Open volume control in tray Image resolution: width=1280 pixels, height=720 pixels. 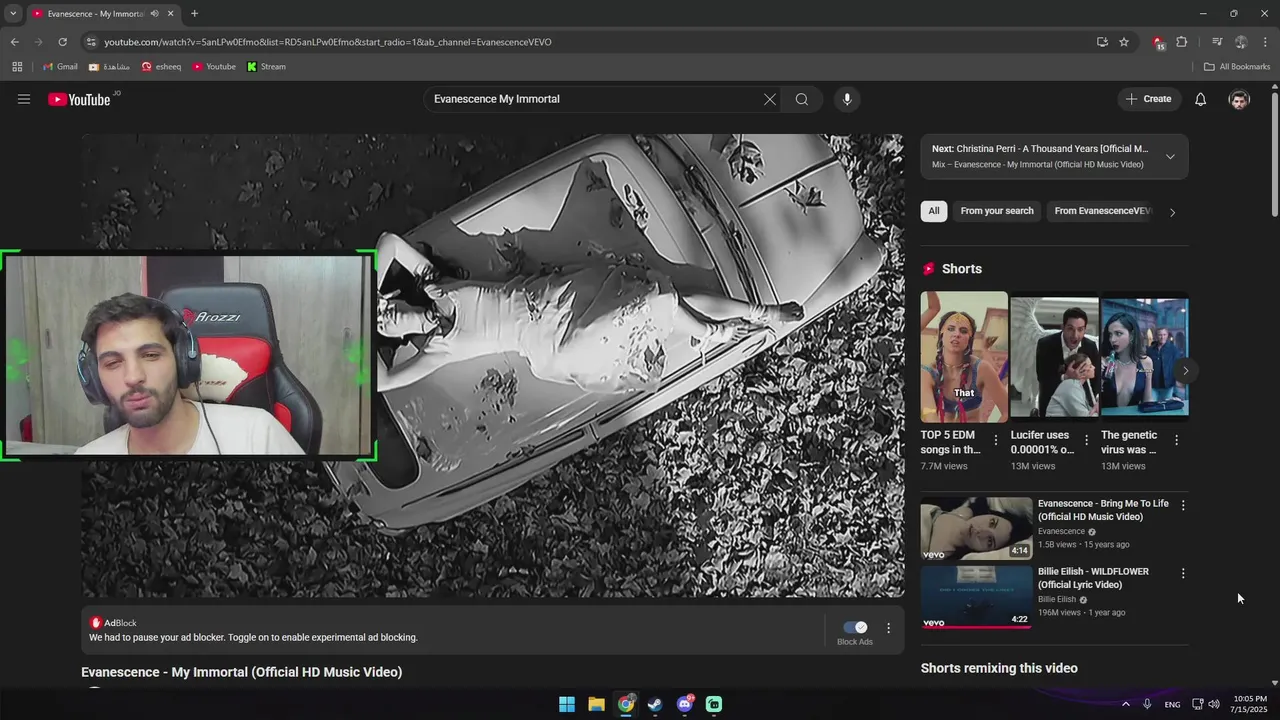point(1214,704)
